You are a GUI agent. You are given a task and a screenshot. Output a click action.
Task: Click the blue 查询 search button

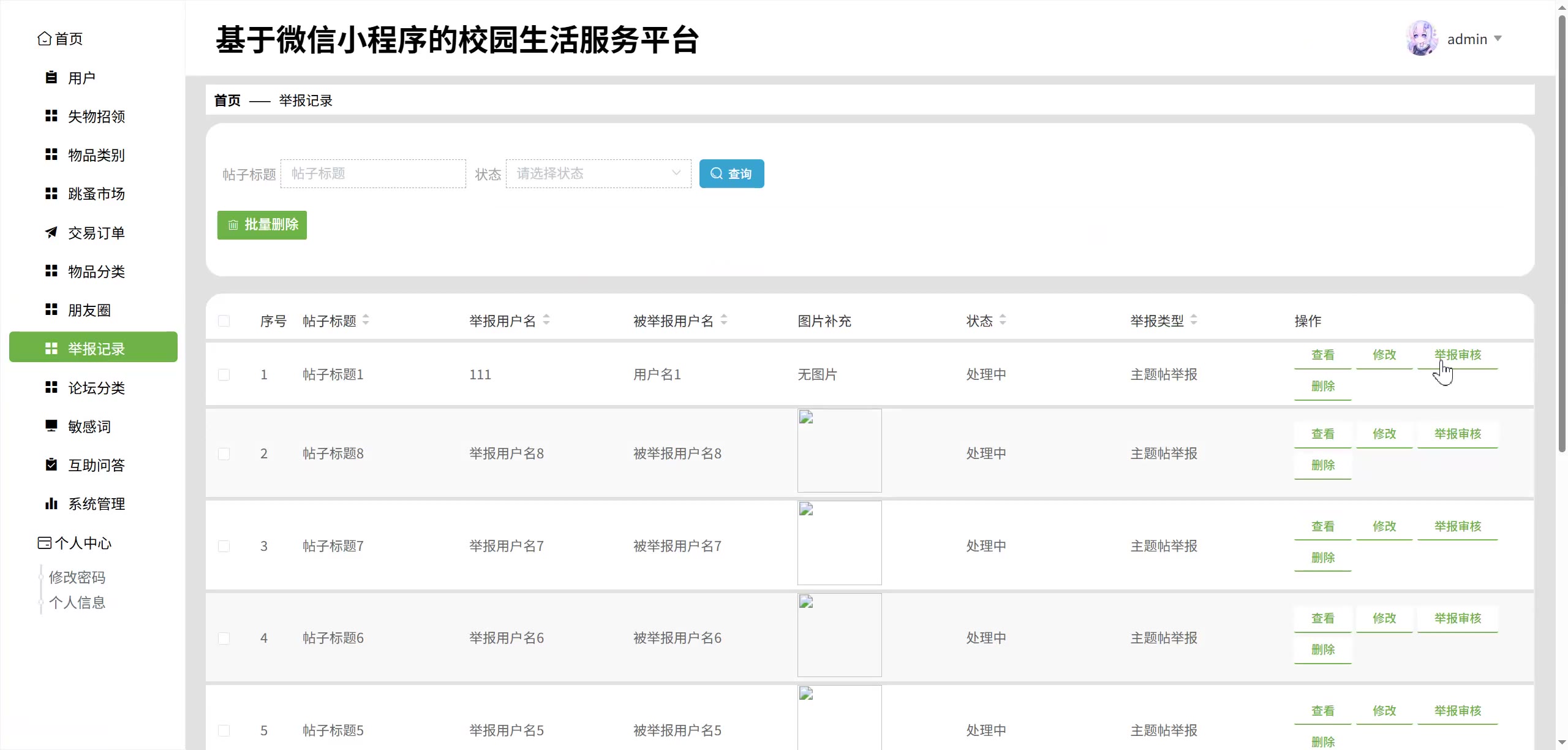[x=731, y=173]
